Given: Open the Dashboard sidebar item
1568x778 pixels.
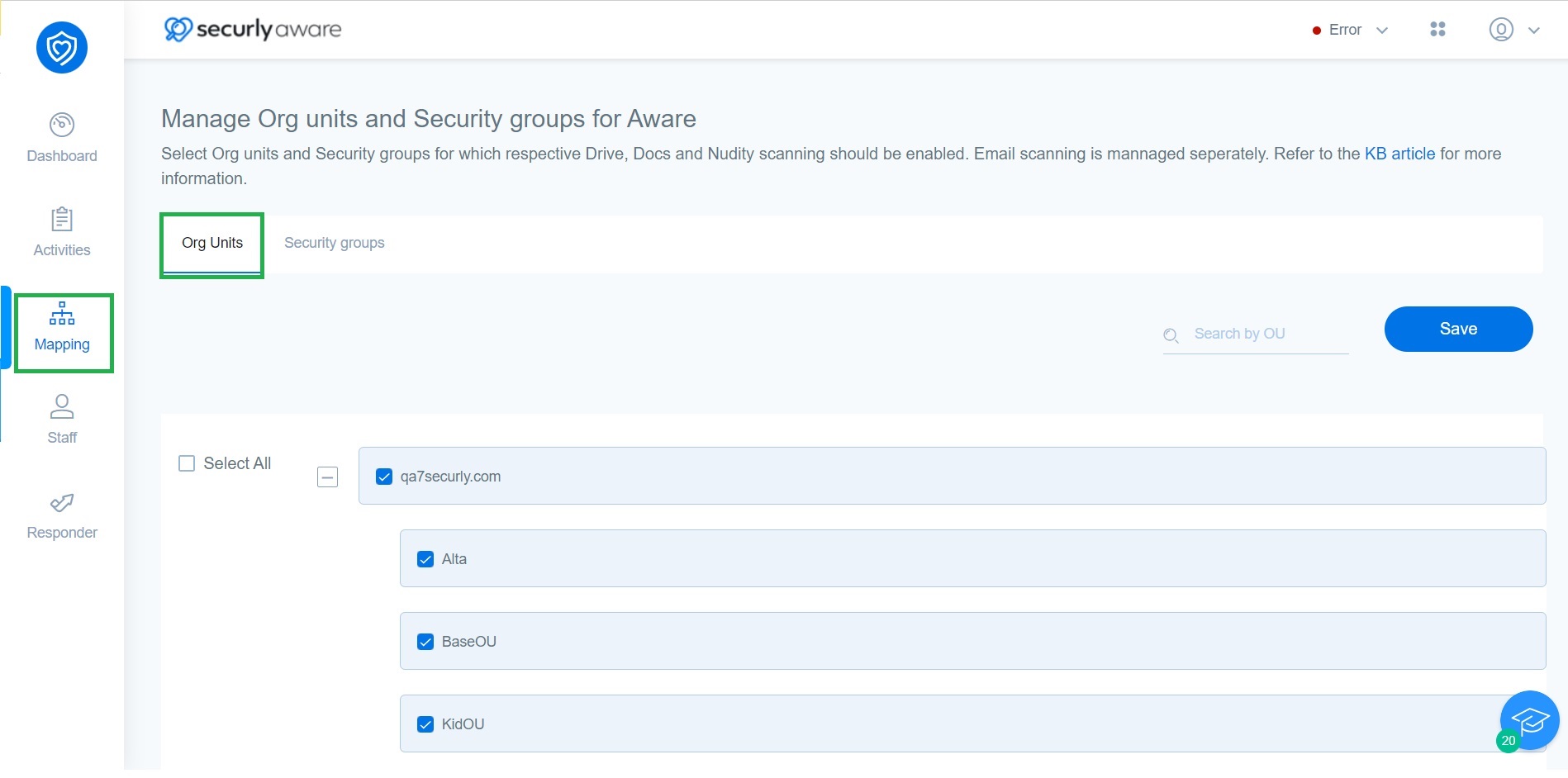Looking at the screenshot, I should [62, 138].
